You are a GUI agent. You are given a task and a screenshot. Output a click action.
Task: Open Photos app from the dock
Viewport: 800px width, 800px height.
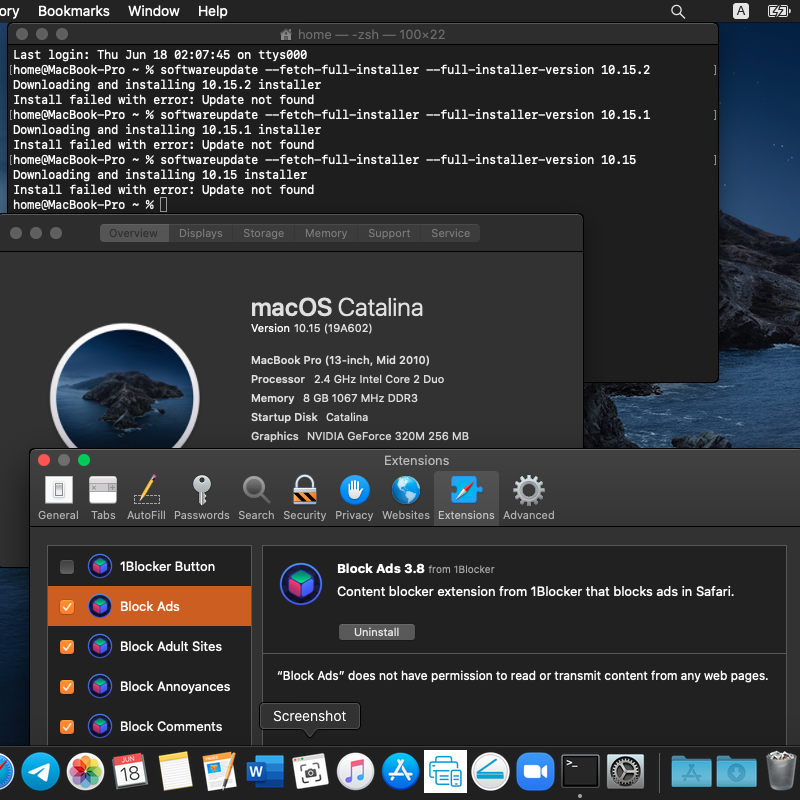point(86,771)
